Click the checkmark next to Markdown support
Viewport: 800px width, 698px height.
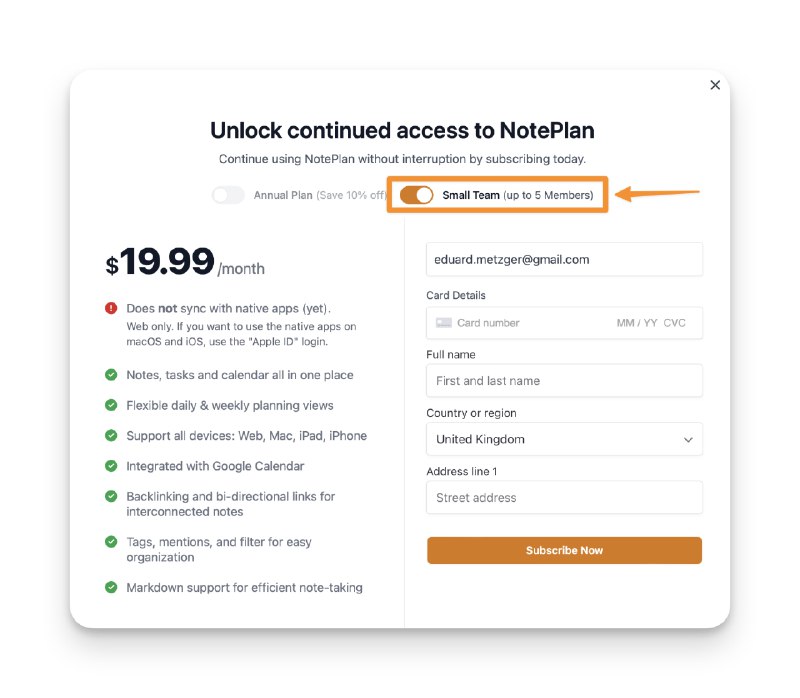(111, 588)
